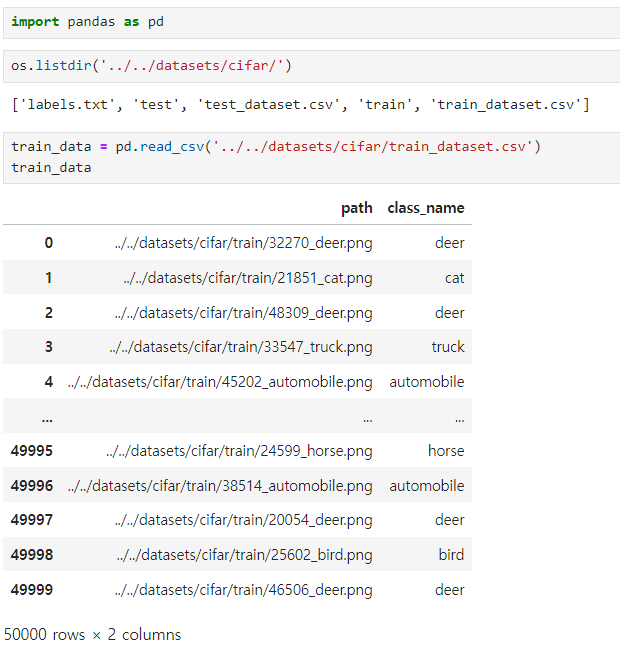The height and width of the screenshot is (646, 620).
Task: Click the 'path' column header
Action: click(x=357, y=208)
